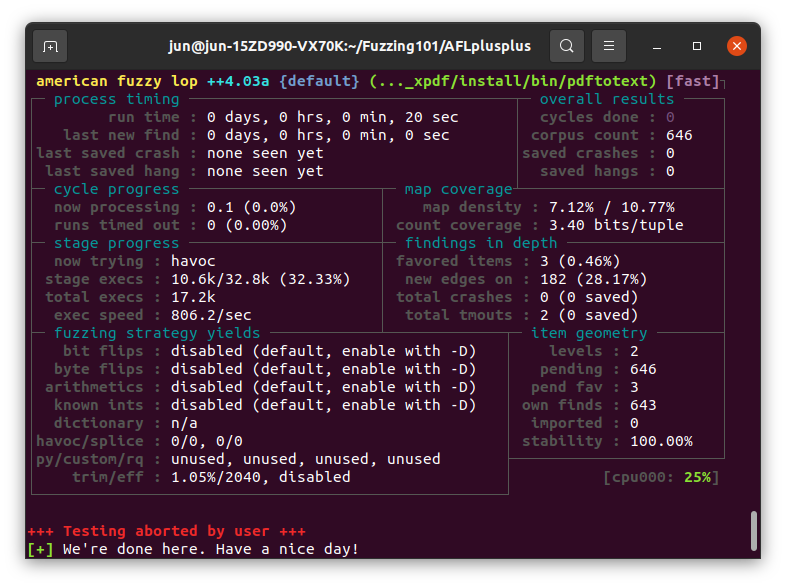Click the run time value '20 sec' line
The image size is (786, 587).
(x=332, y=117)
